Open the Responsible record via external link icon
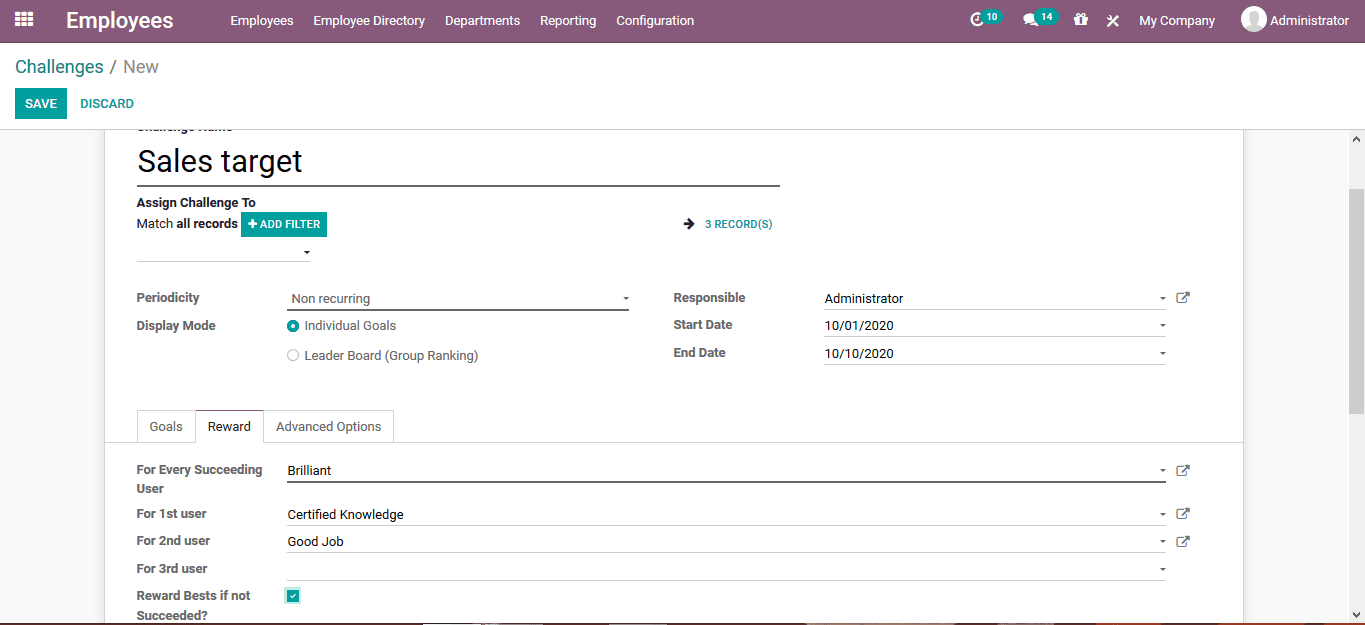 coord(1181,297)
